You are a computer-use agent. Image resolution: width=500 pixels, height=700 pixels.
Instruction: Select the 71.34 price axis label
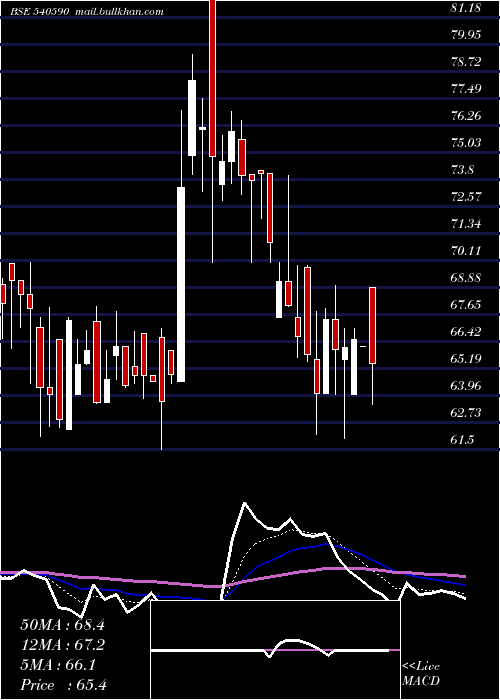(466, 223)
